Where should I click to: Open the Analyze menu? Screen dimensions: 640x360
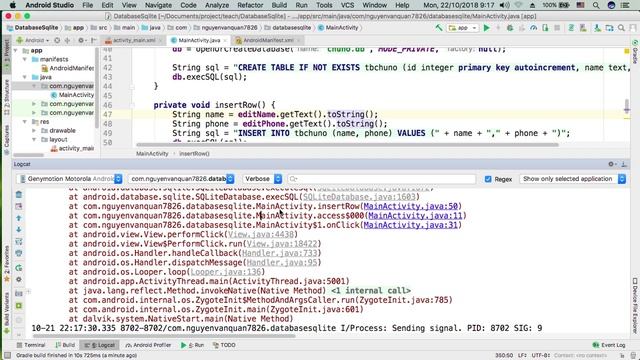217,5
